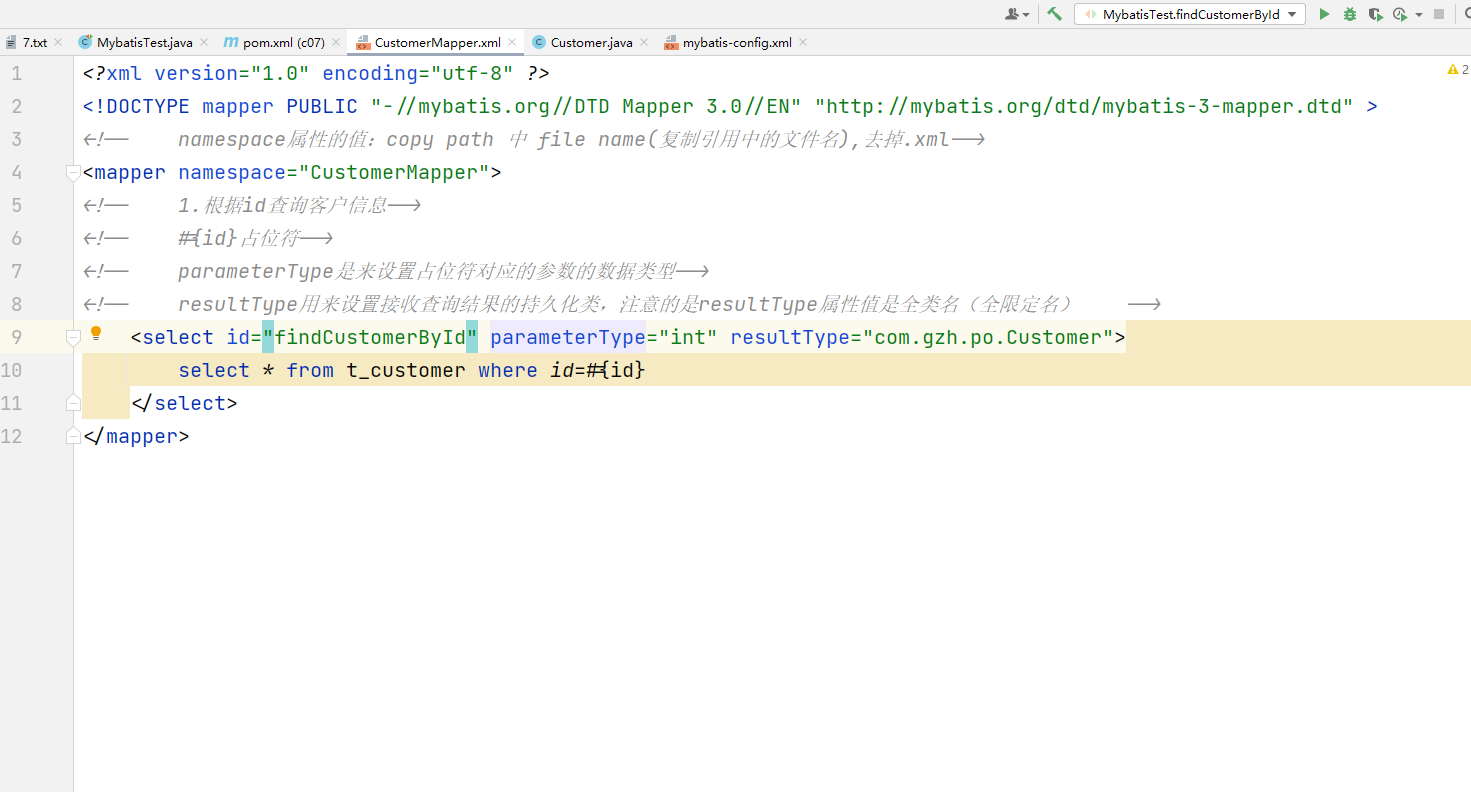Build the project with the hammer icon

tap(1054, 14)
